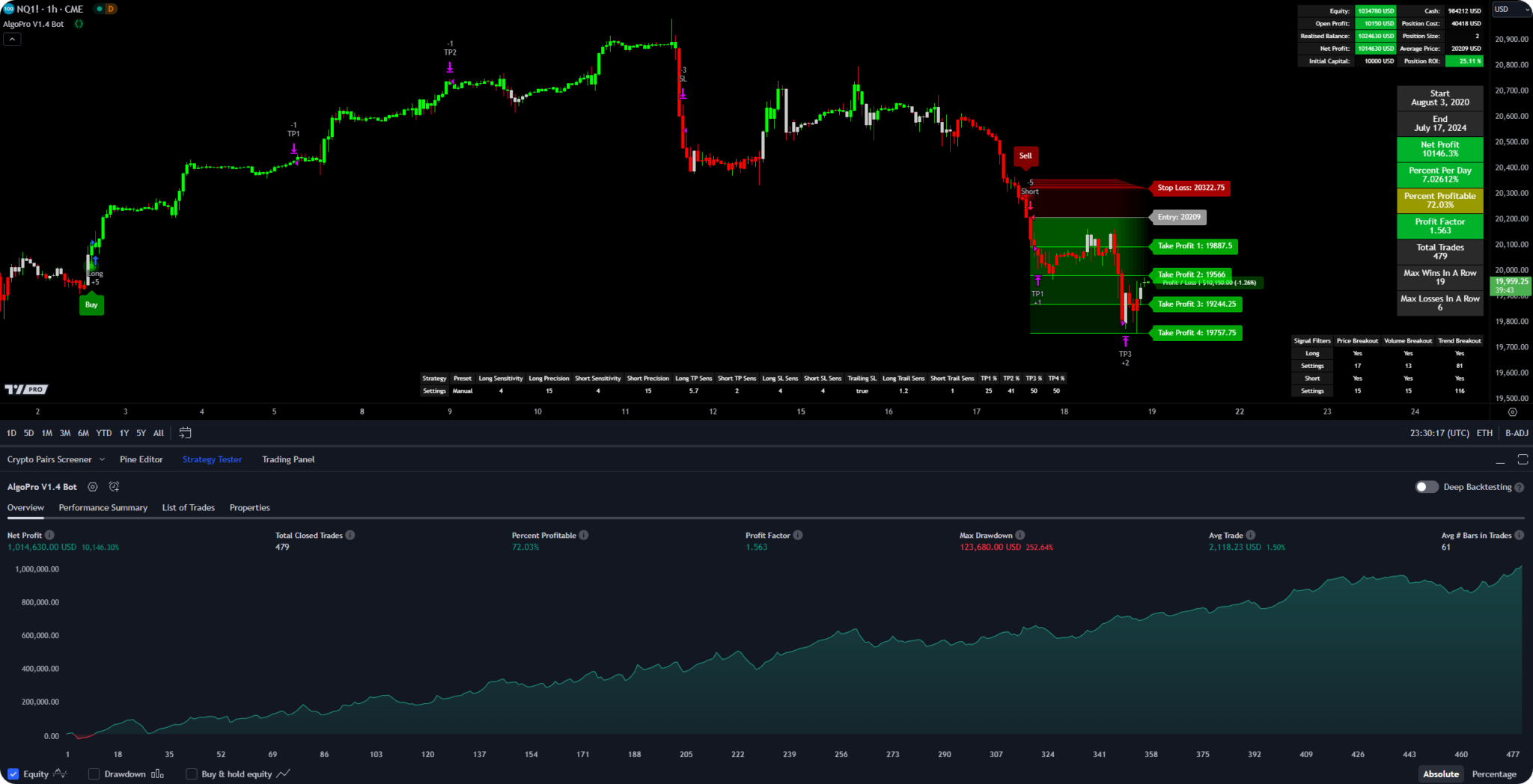Viewport: 1533px width, 784px height.
Task: Click the green source code braces icon
Action: 79,24
